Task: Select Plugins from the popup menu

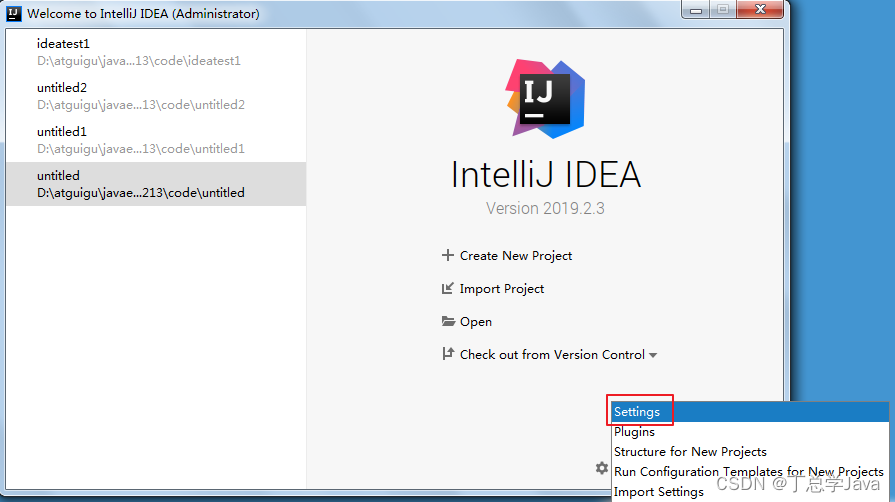Action: pos(750,432)
